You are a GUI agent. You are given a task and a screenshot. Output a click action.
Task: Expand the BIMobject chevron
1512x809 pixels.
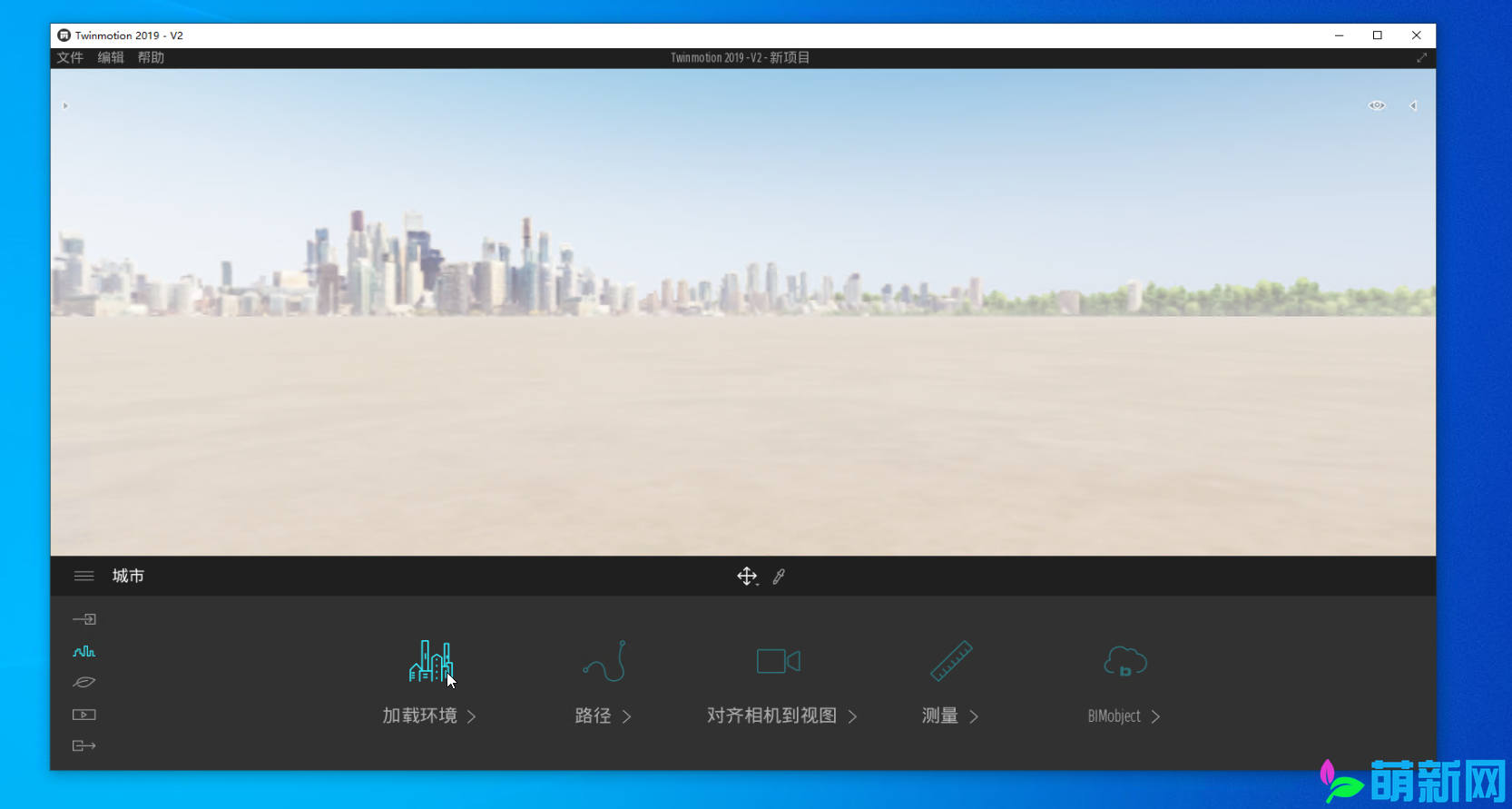click(x=1155, y=716)
